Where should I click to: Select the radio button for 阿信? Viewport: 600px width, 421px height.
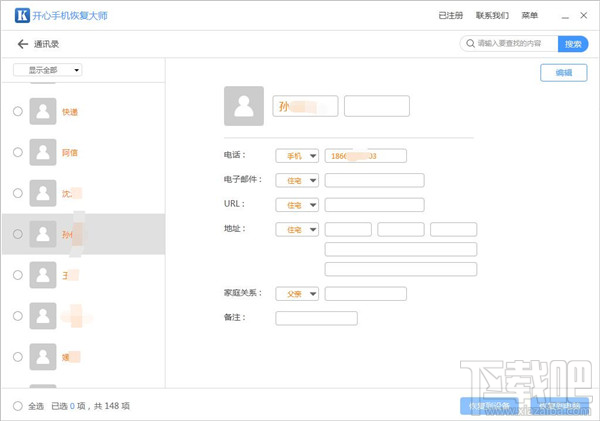pos(17,152)
